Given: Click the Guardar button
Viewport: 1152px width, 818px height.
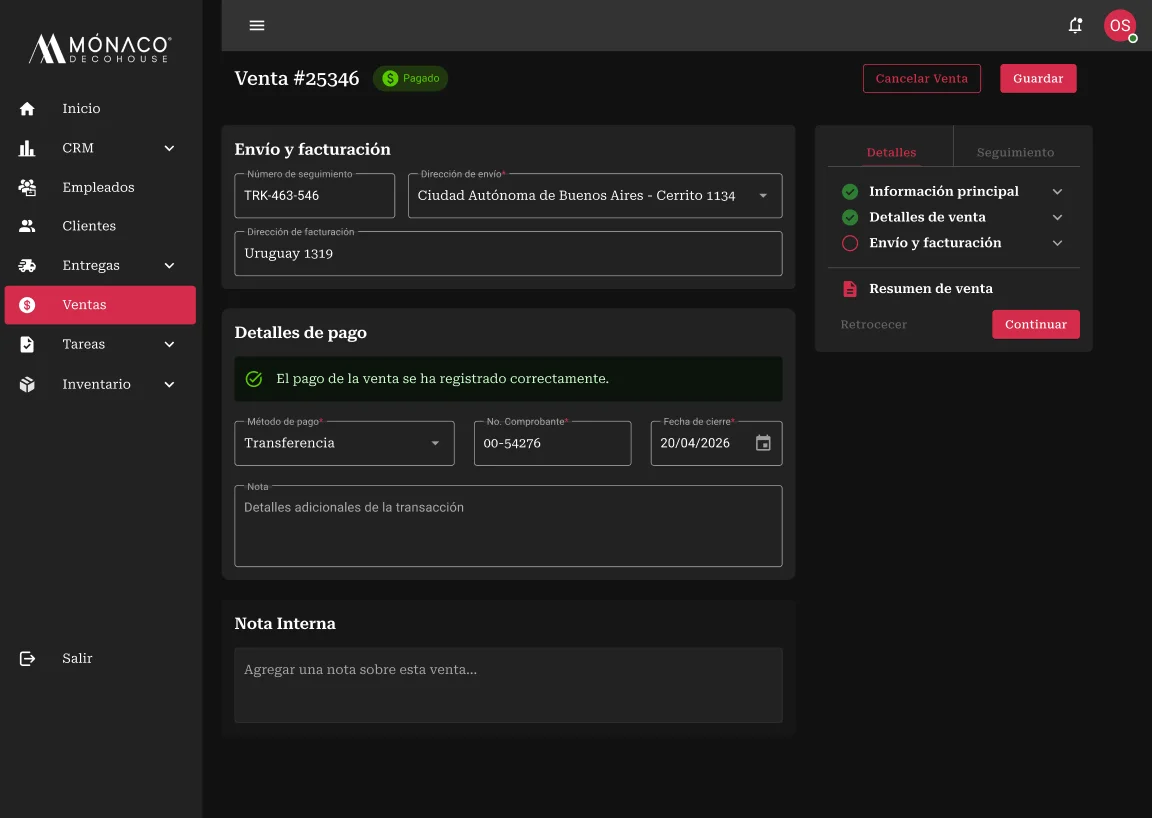Looking at the screenshot, I should (x=1037, y=79).
